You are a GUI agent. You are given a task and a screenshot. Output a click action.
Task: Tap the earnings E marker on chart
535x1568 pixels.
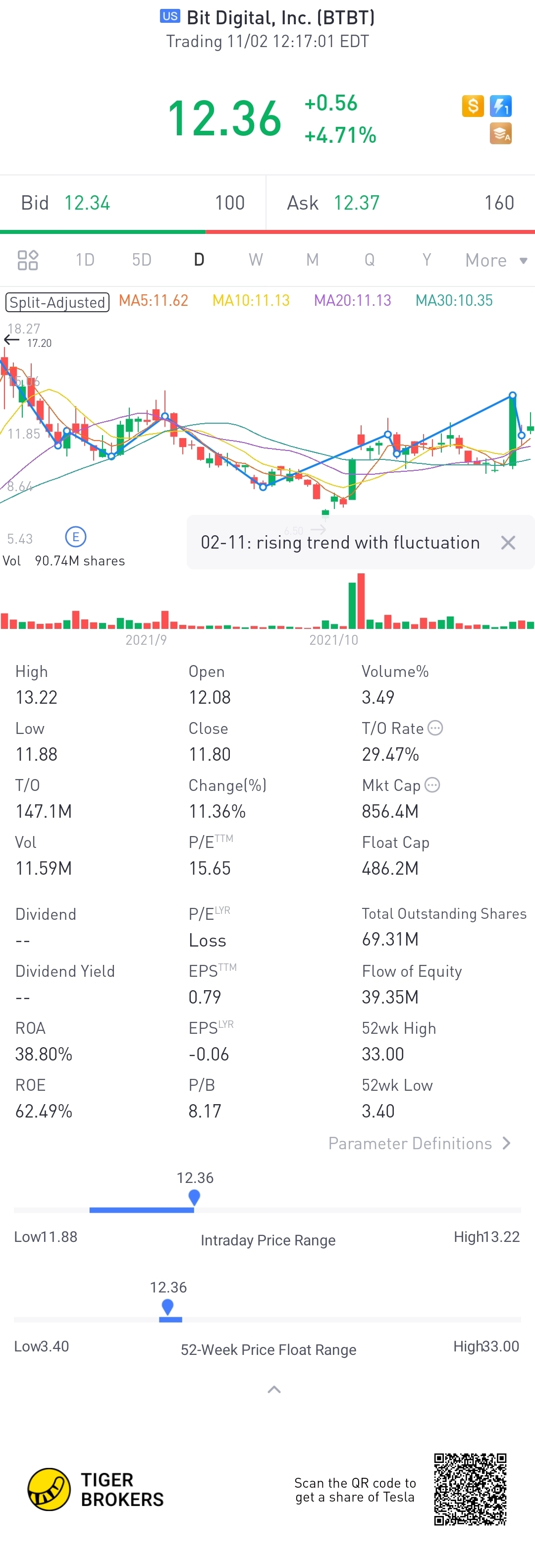click(75, 536)
